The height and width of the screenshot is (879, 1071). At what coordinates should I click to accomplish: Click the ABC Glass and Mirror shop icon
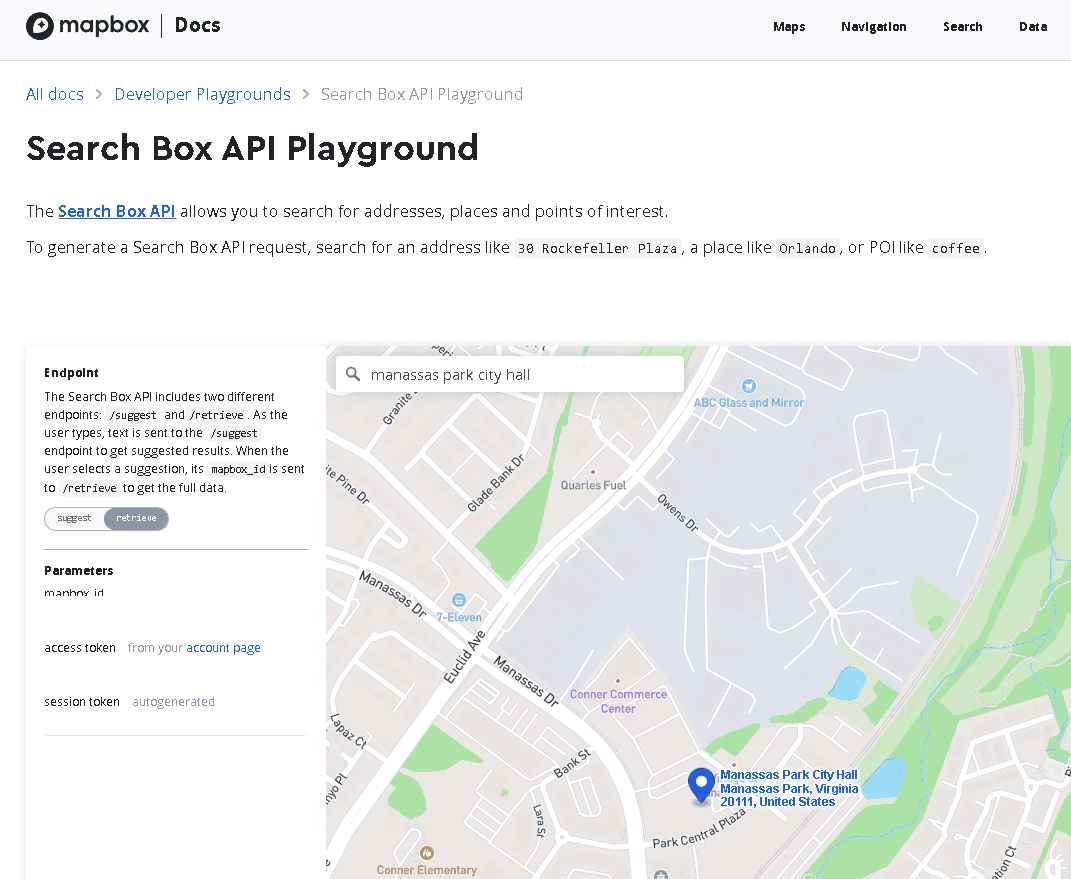pos(749,386)
